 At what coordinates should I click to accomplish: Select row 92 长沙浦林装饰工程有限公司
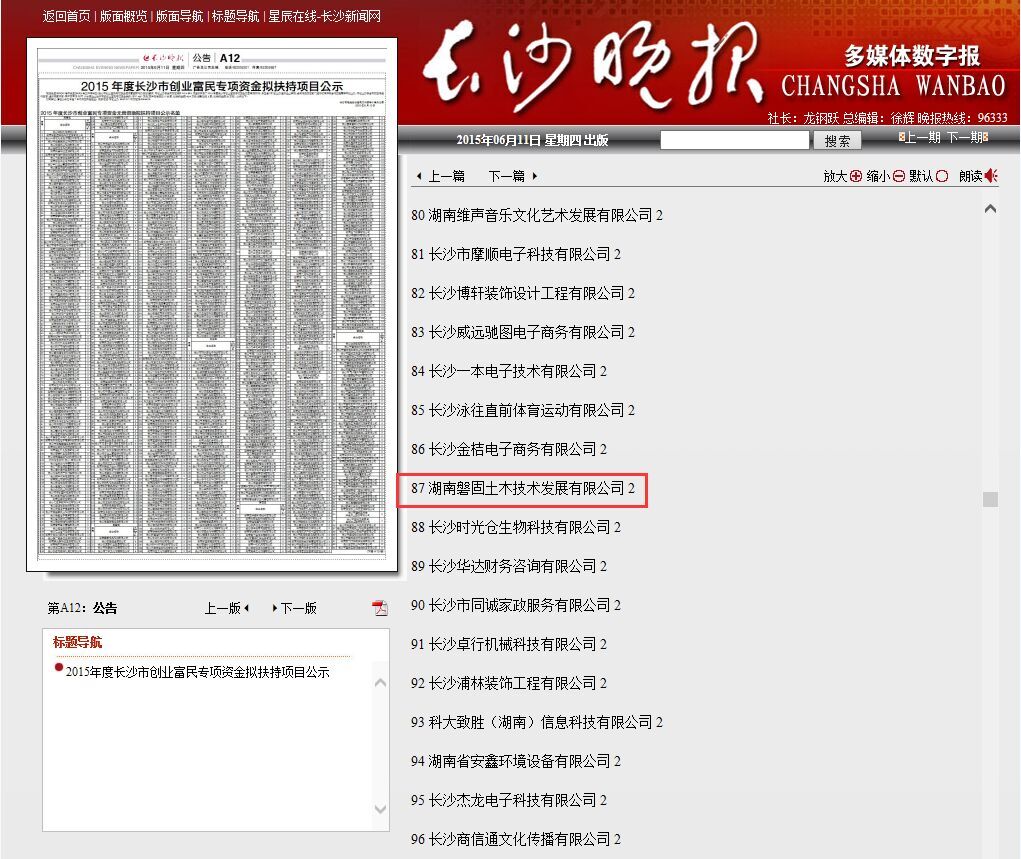click(509, 683)
